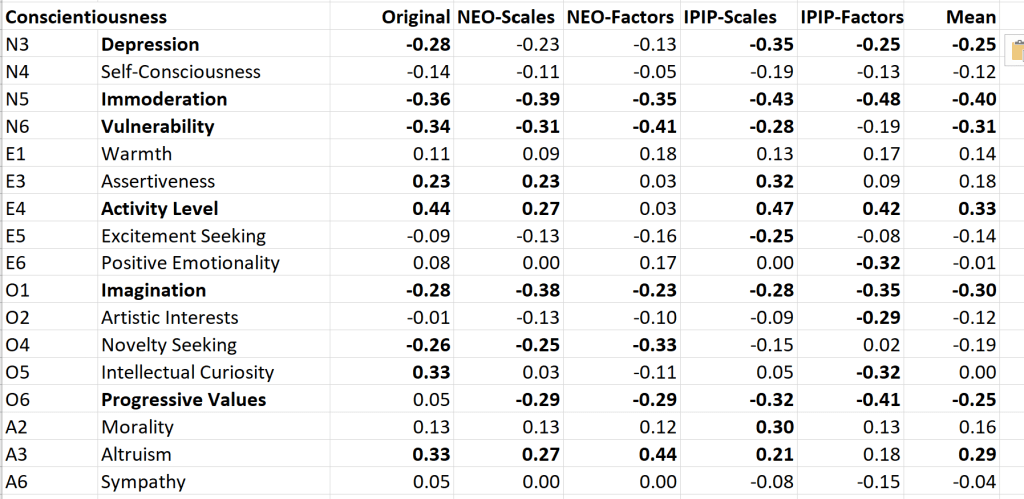Viewport: 1024px width, 499px height.
Task: Select the Positive Emotionality cell
Action: click(190, 263)
